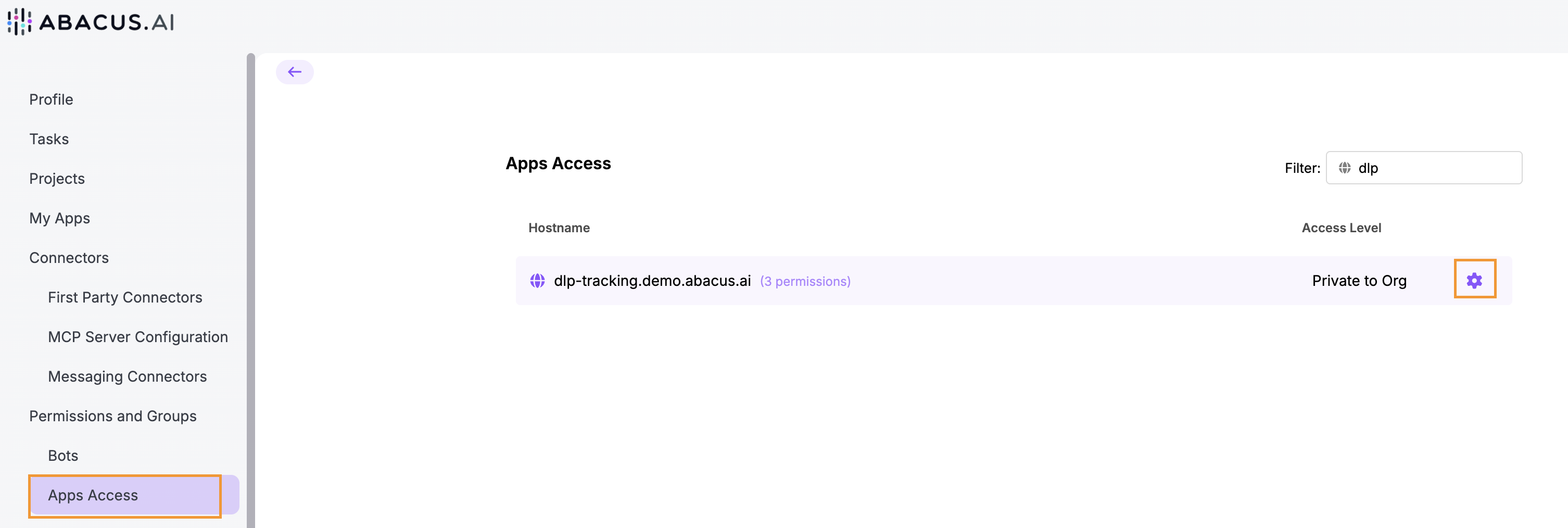Select My Apps in the sidebar
The height and width of the screenshot is (528, 1568).
click(x=60, y=218)
